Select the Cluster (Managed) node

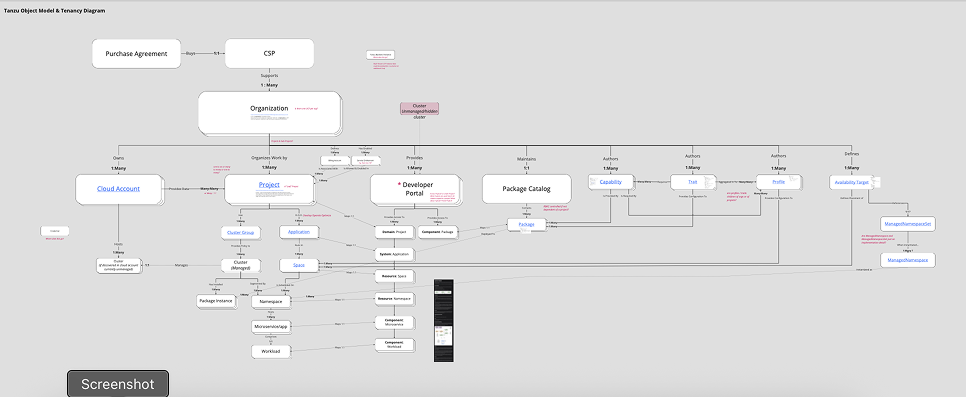pos(241,266)
